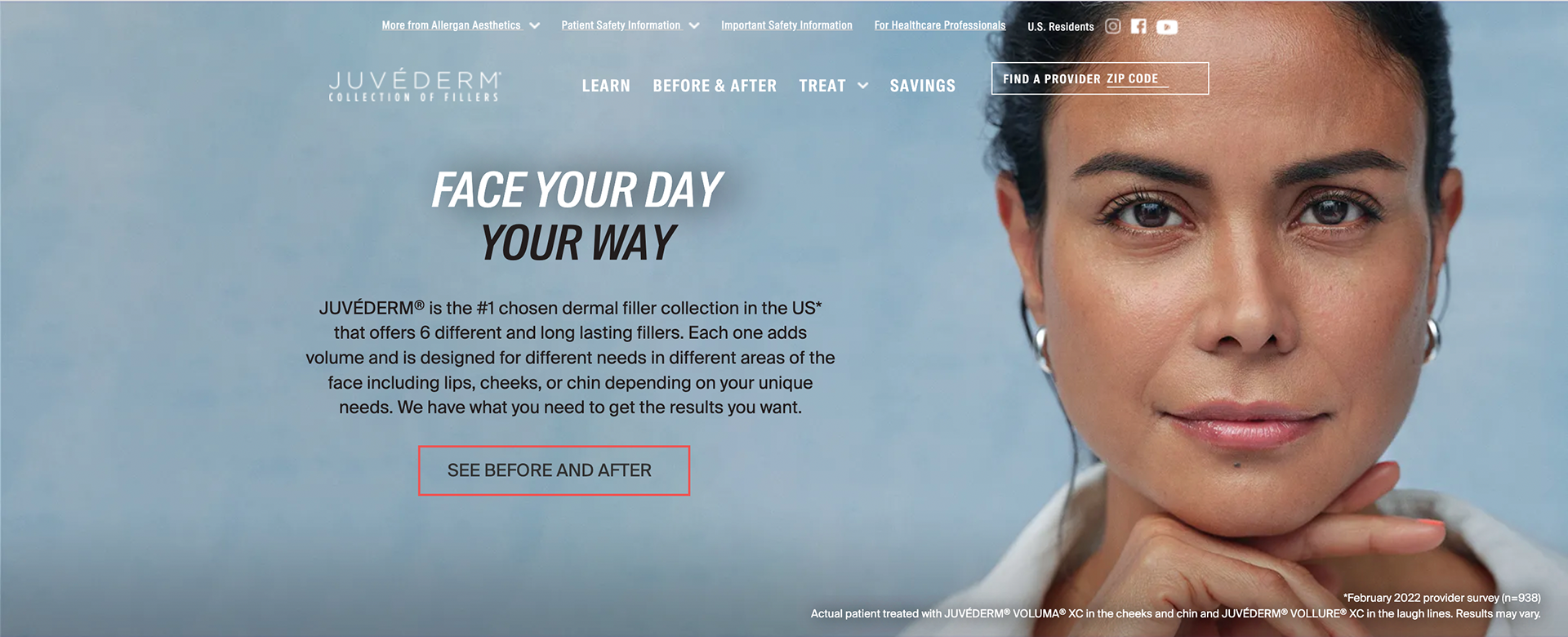The height and width of the screenshot is (637, 1568).
Task: Open the YouTube social icon
Action: (x=1167, y=27)
